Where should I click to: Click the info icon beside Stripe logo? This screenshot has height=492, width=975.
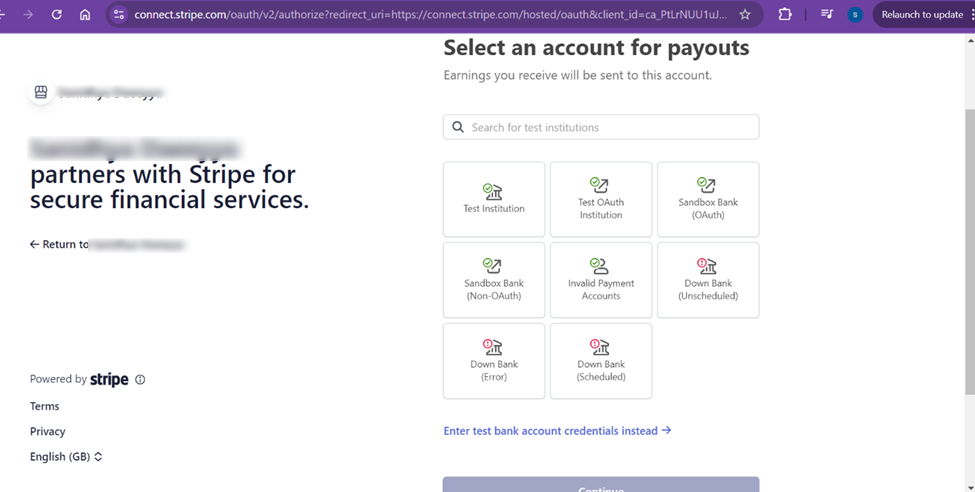(x=140, y=380)
